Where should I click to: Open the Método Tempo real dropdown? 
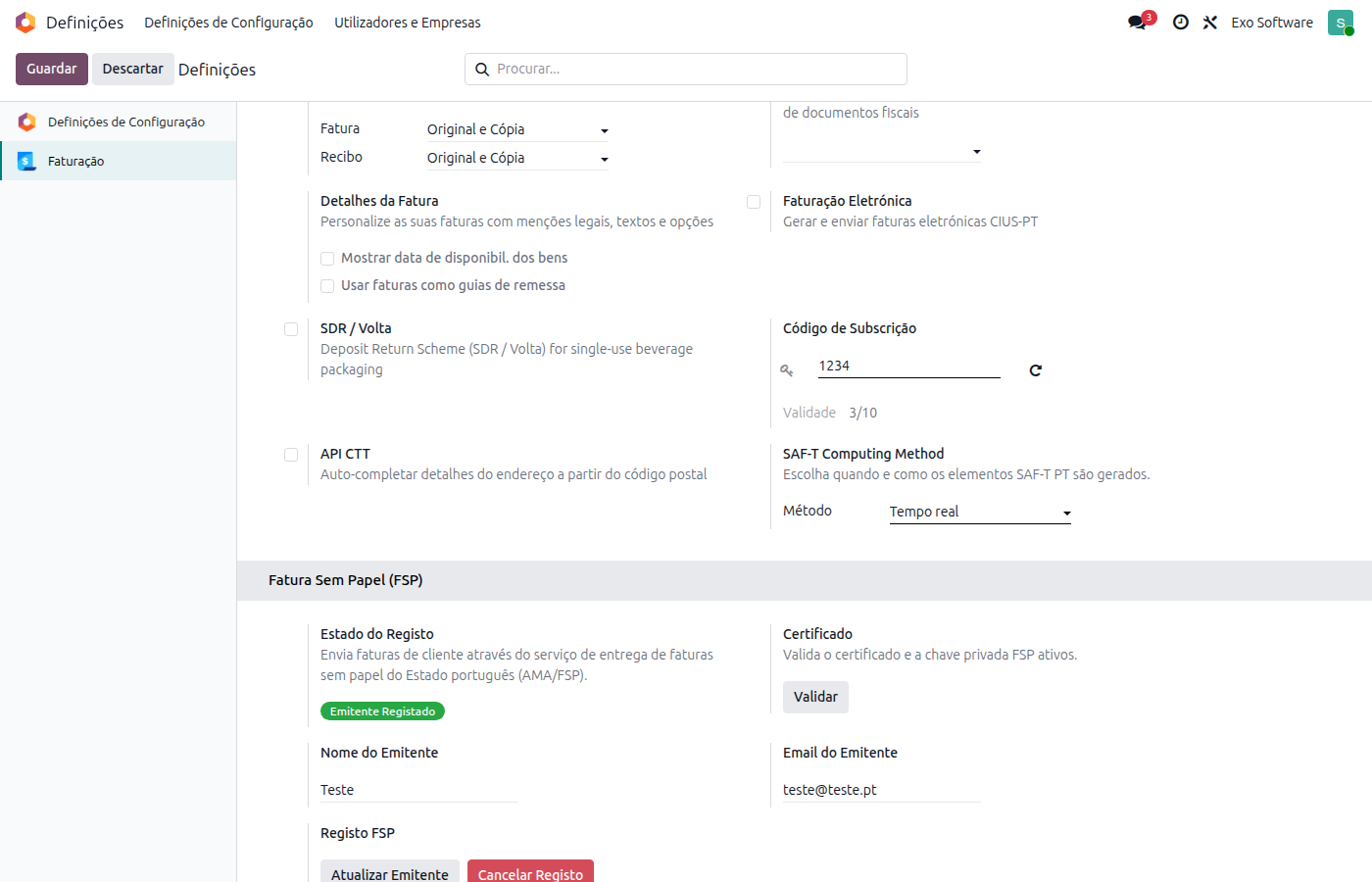tap(980, 512)
